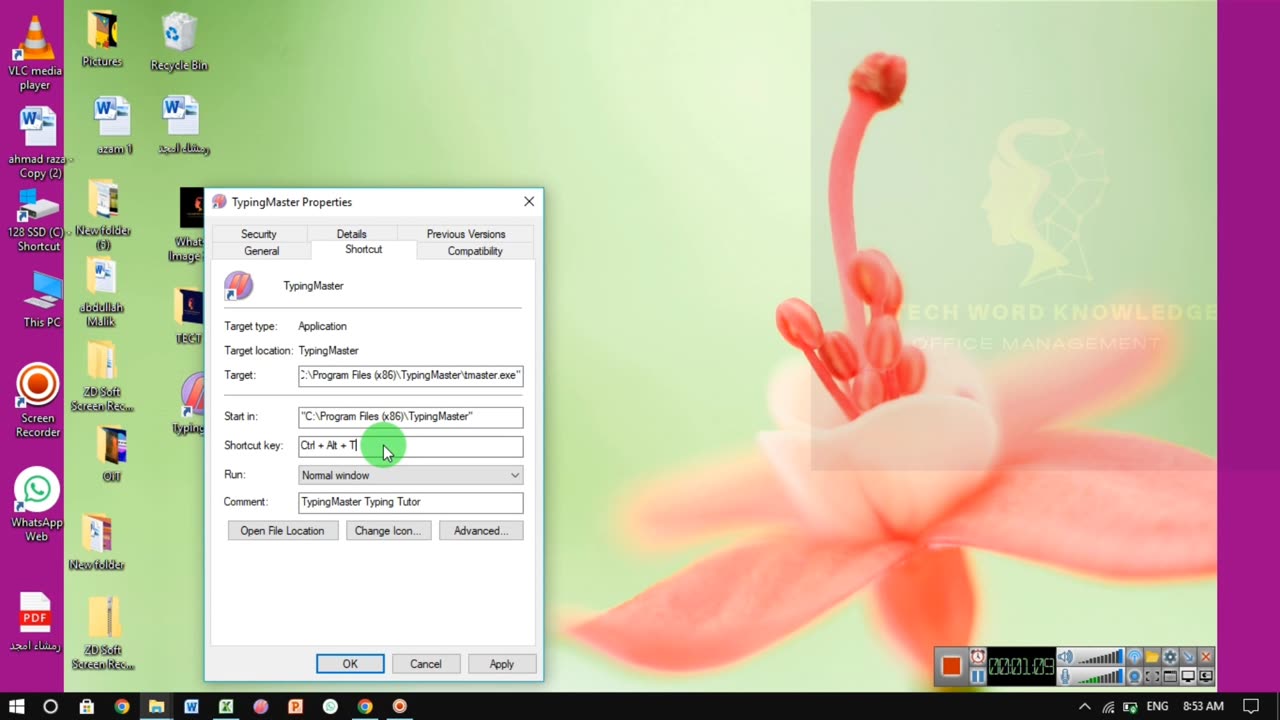
Task: Switch to Excel in the taskbar
Action: pyautogui.click(x=226, y=706)
